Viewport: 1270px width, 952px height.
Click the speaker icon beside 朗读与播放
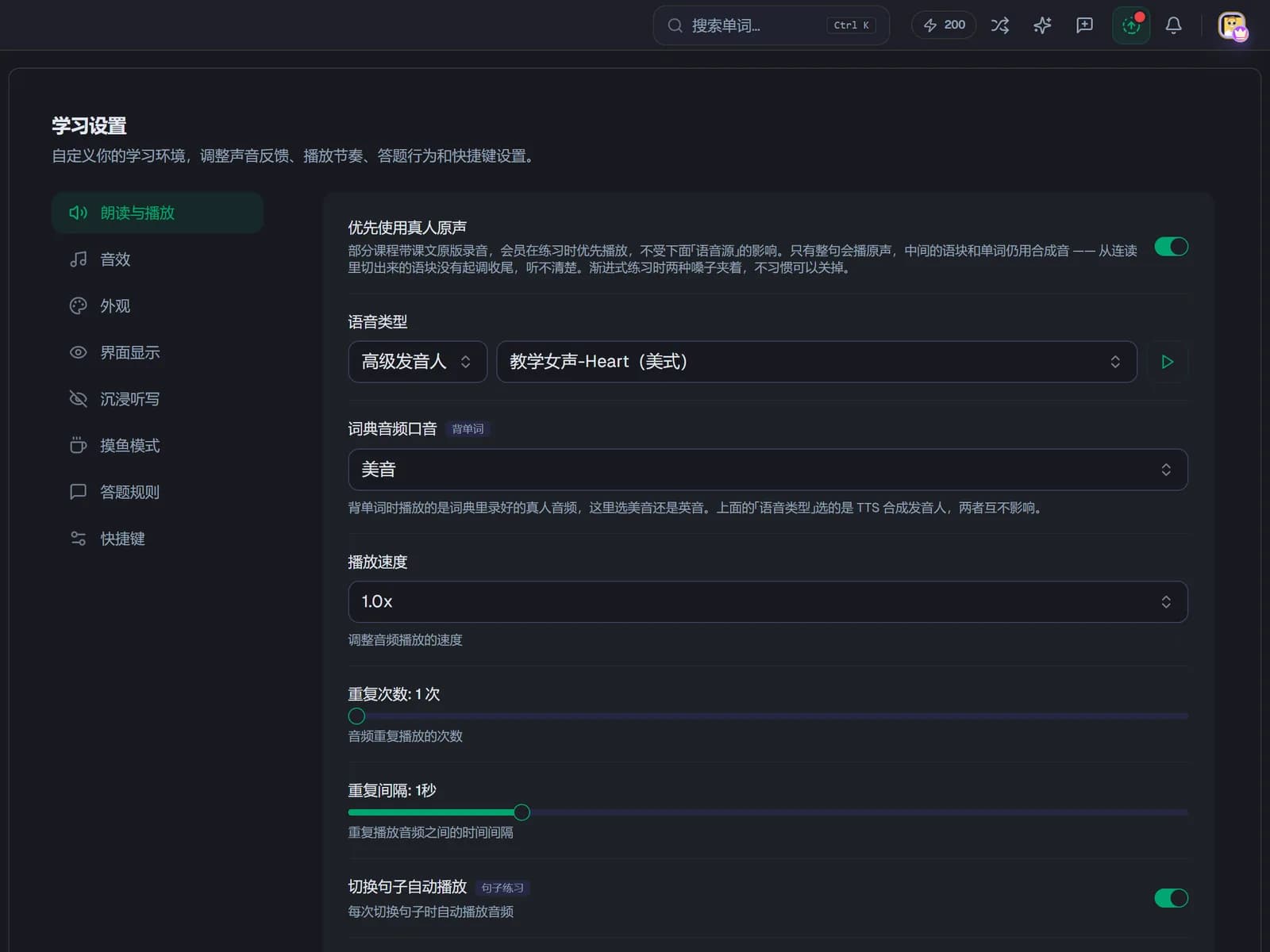[78, 213]
